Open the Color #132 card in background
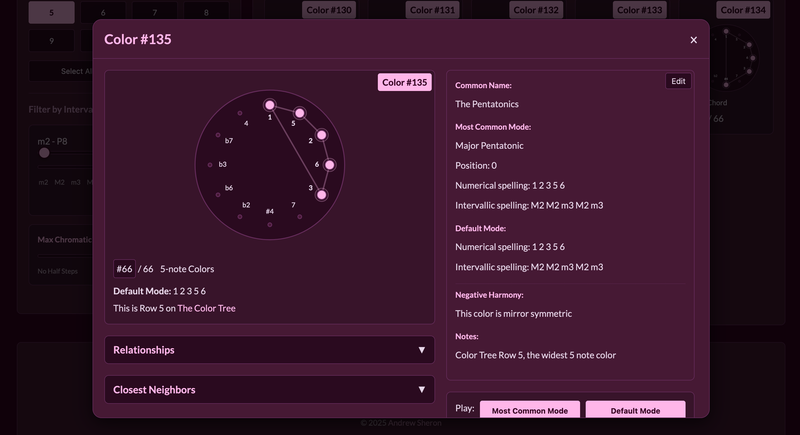Image resolution: width=800 pixels, height=435 pixels. pos(536,10)
